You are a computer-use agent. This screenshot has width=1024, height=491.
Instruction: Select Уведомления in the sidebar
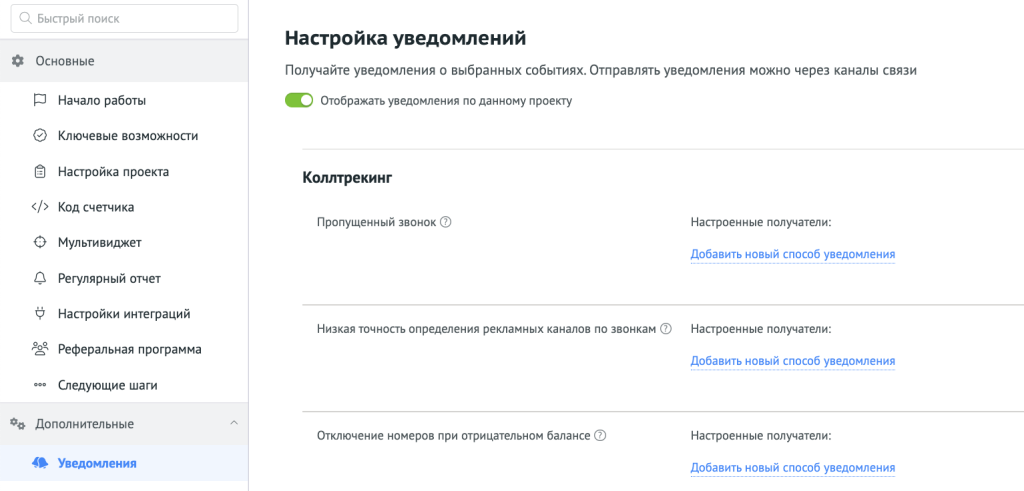click(x=97, y=463)
